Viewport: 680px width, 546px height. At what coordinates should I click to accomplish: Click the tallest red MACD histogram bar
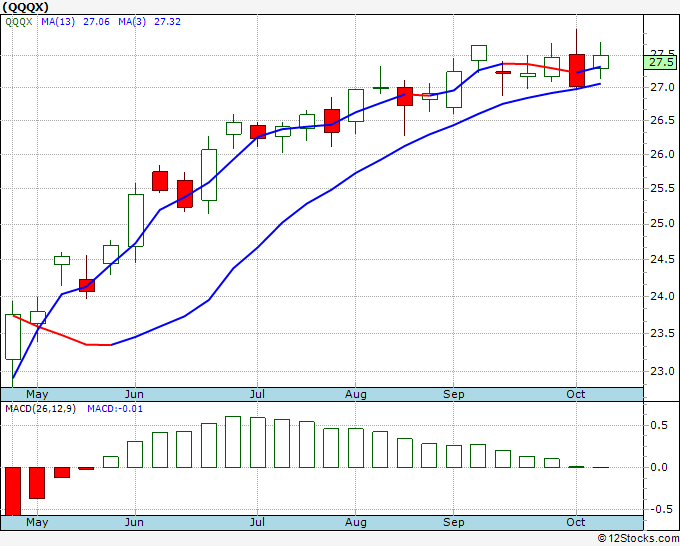pyautogui.click(x=13, y=491)
